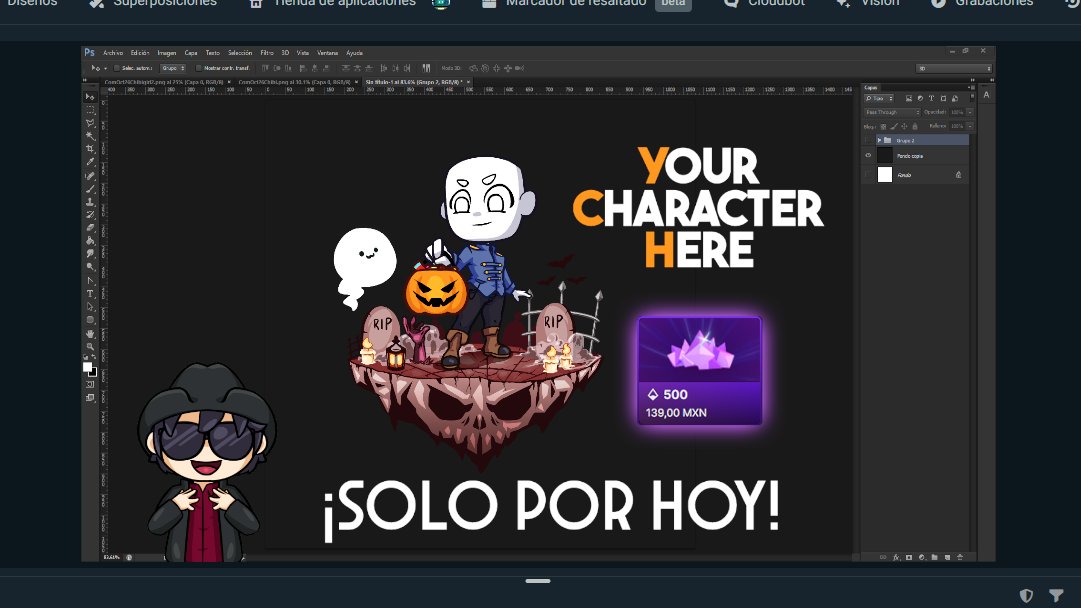
Task: Select the Brush tool
Action: [90, 188]
